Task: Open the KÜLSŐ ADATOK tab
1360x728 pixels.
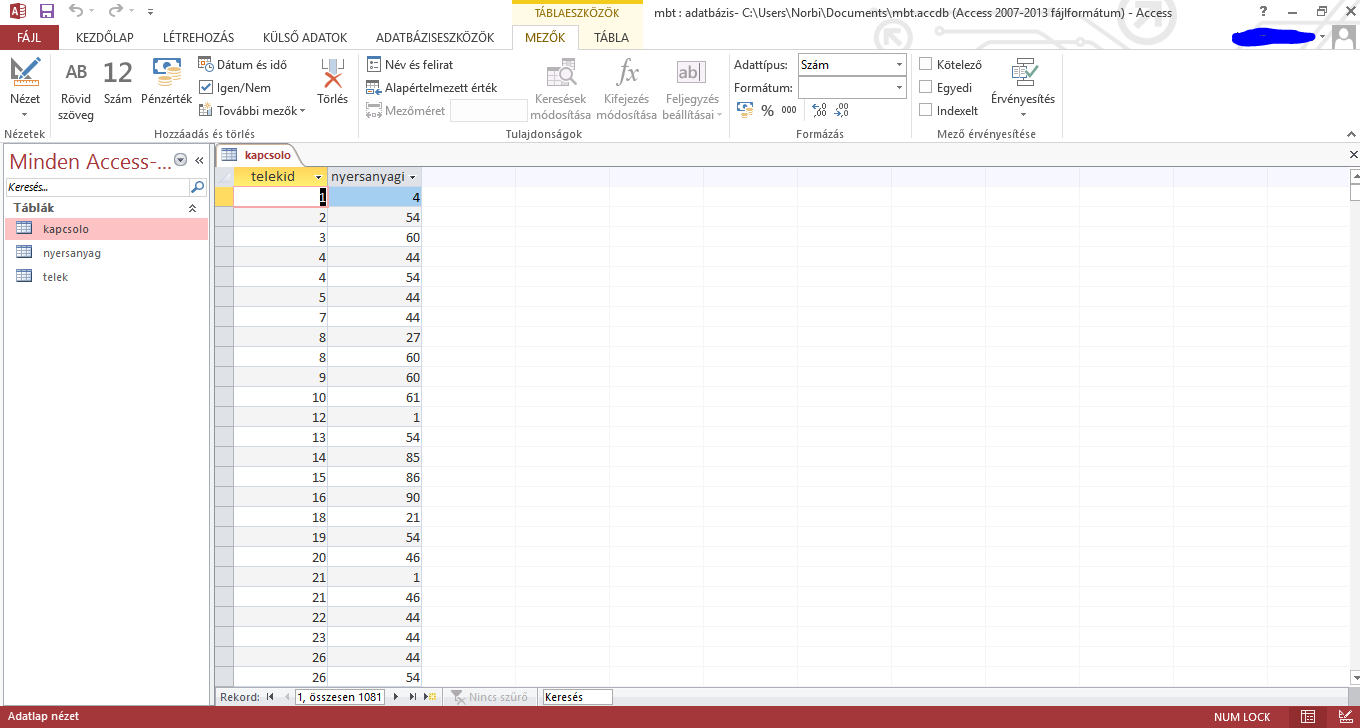Action: point(305,38)
